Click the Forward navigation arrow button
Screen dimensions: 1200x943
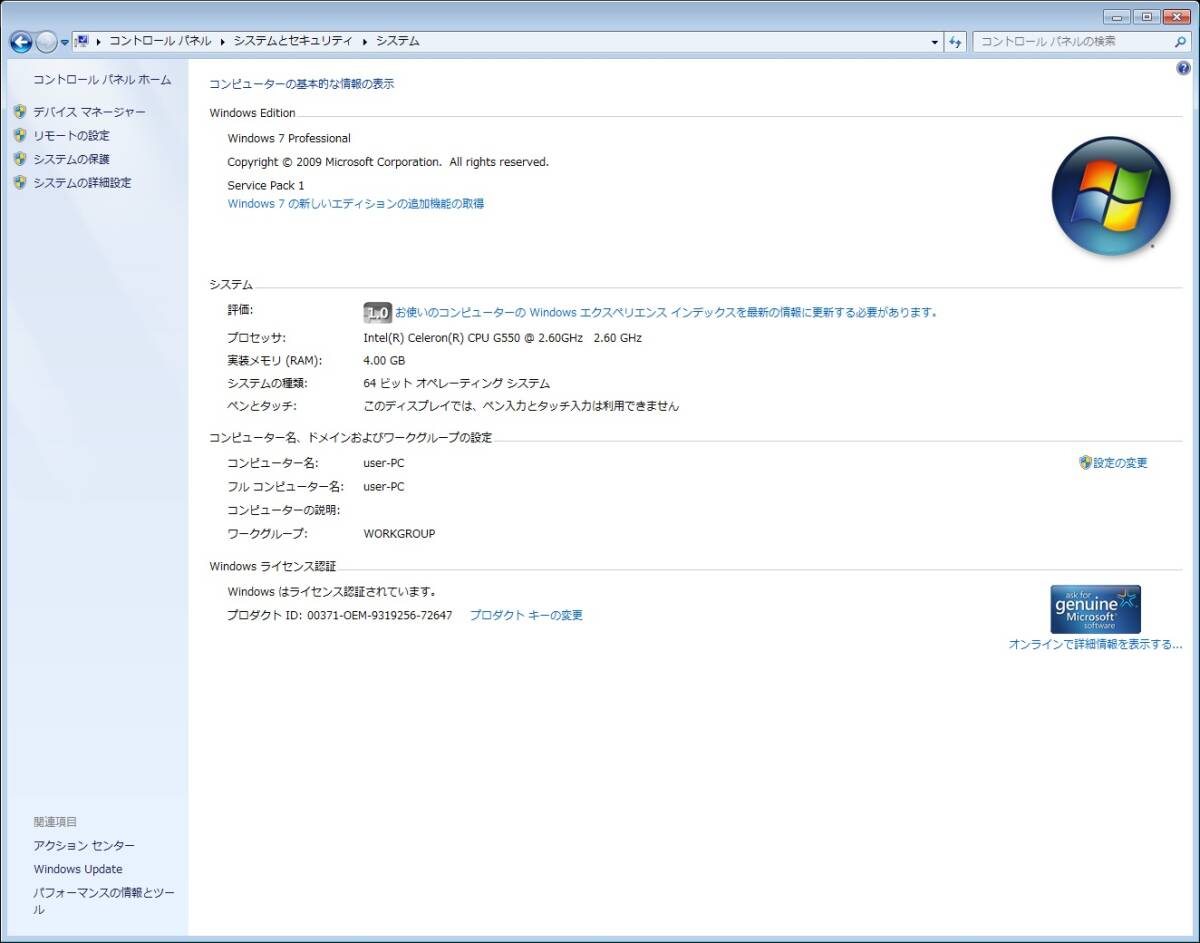click(x=46, y=42)
